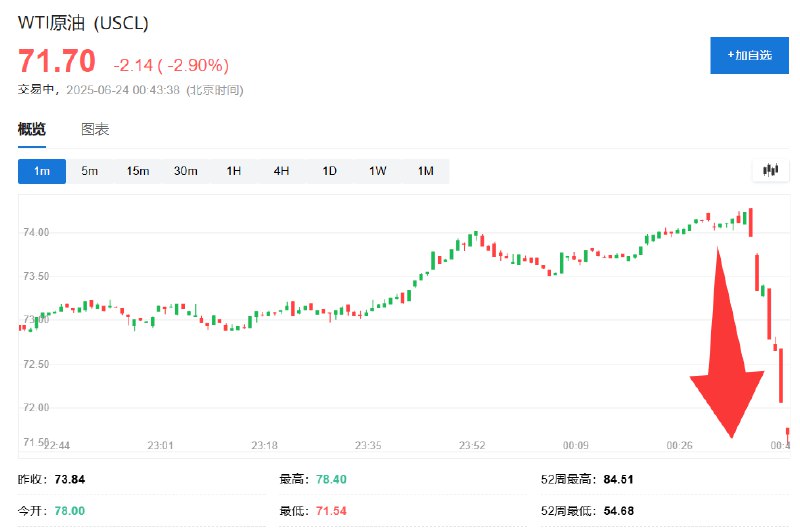Click the 72.50 price axis label
The image size is (800, 531).
click(x=36, y=364)
